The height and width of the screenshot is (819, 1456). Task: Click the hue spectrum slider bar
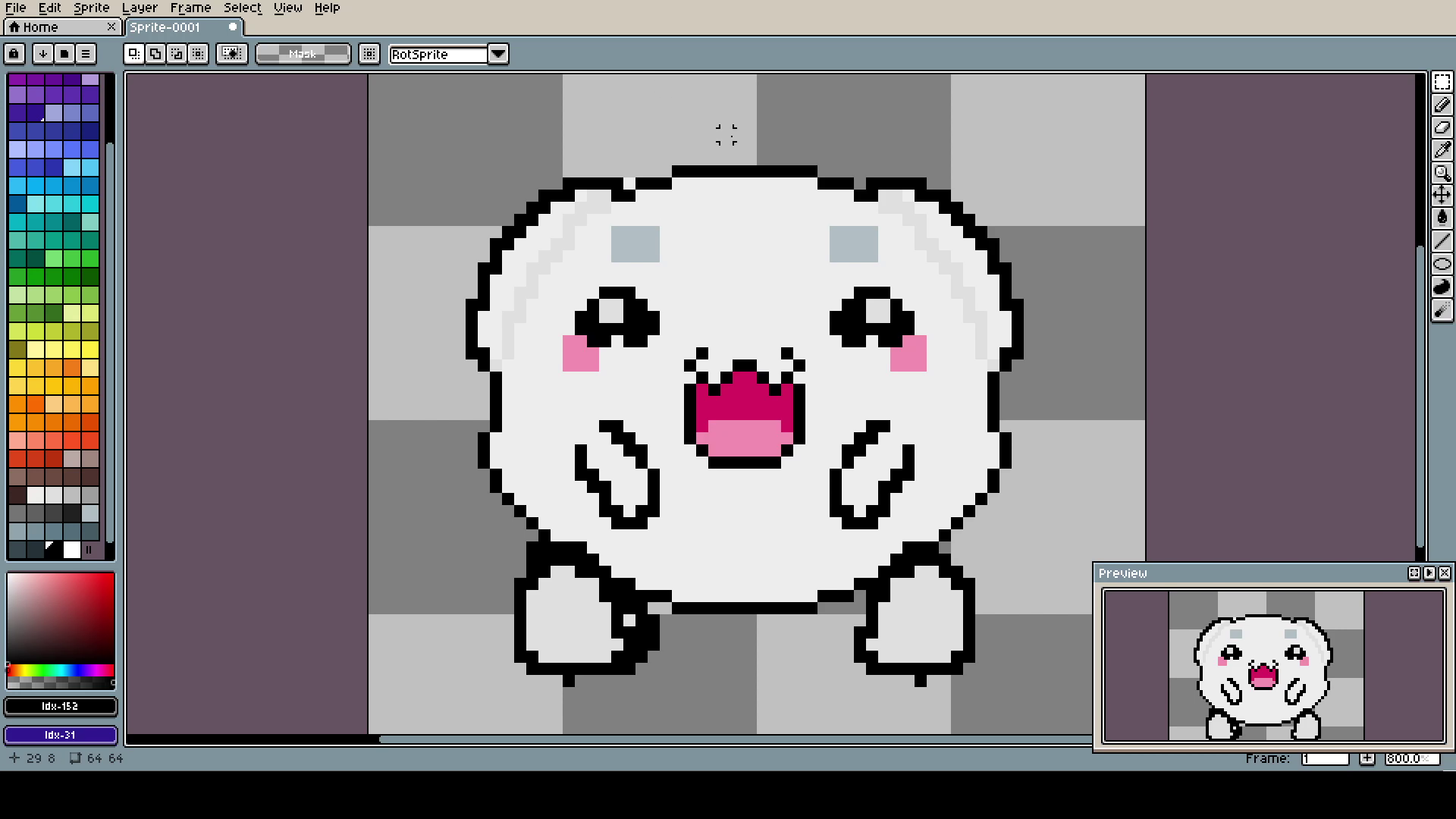(61, 670)
